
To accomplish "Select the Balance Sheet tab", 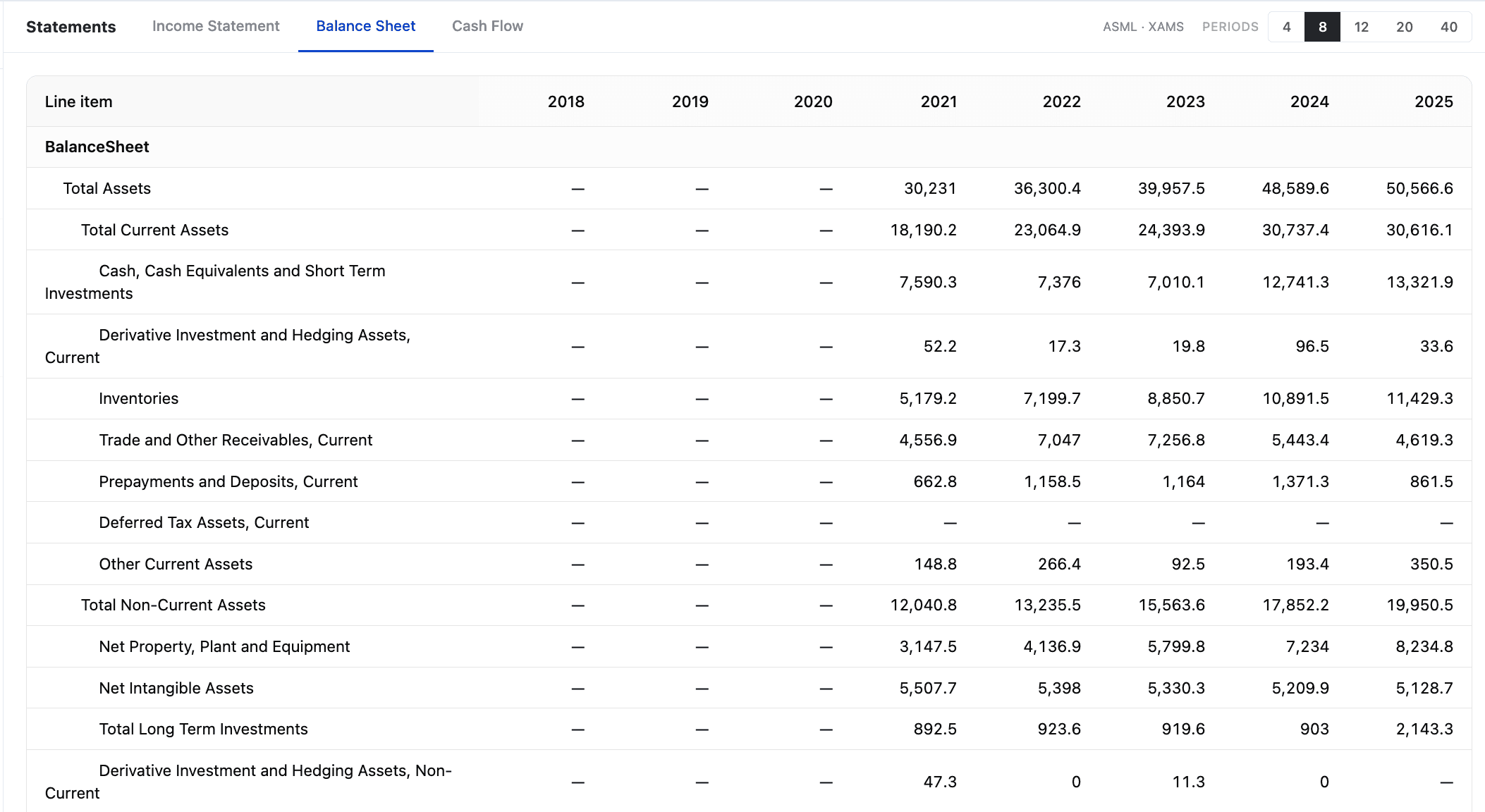I will [x=366, y=26].
